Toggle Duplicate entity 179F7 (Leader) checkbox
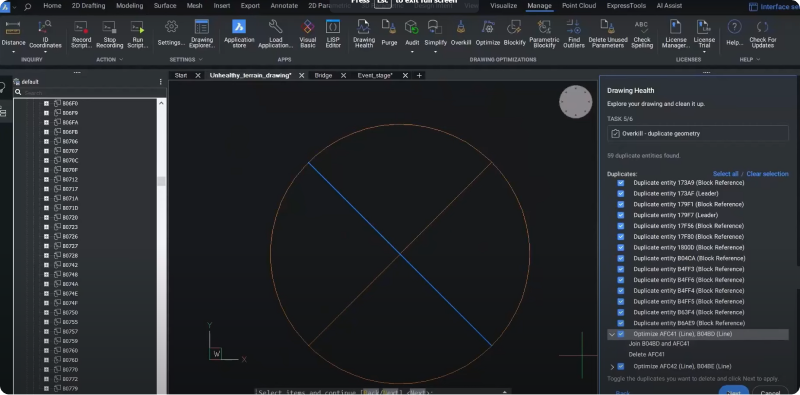The height and width of the screenshot is (395, 800). pos(620,215)
